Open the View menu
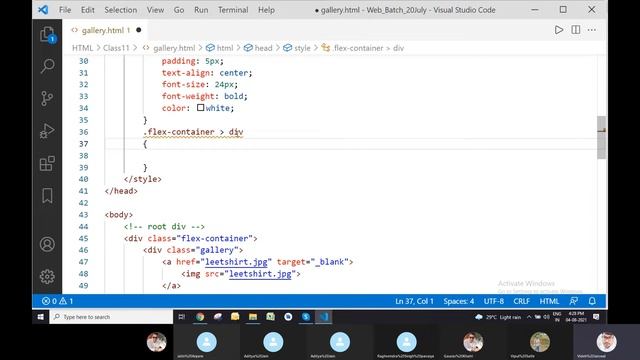This screenshot has height=360, width=640. click(x=155, y=10)
